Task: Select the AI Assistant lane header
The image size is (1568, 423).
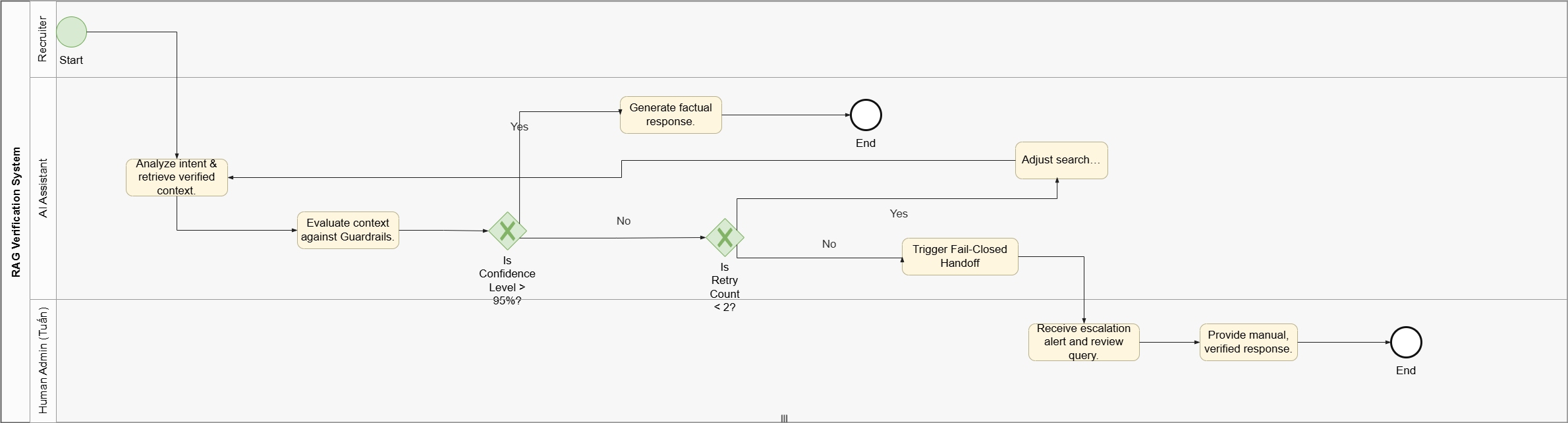Action: pyautogui.click(x=43, y=188)
